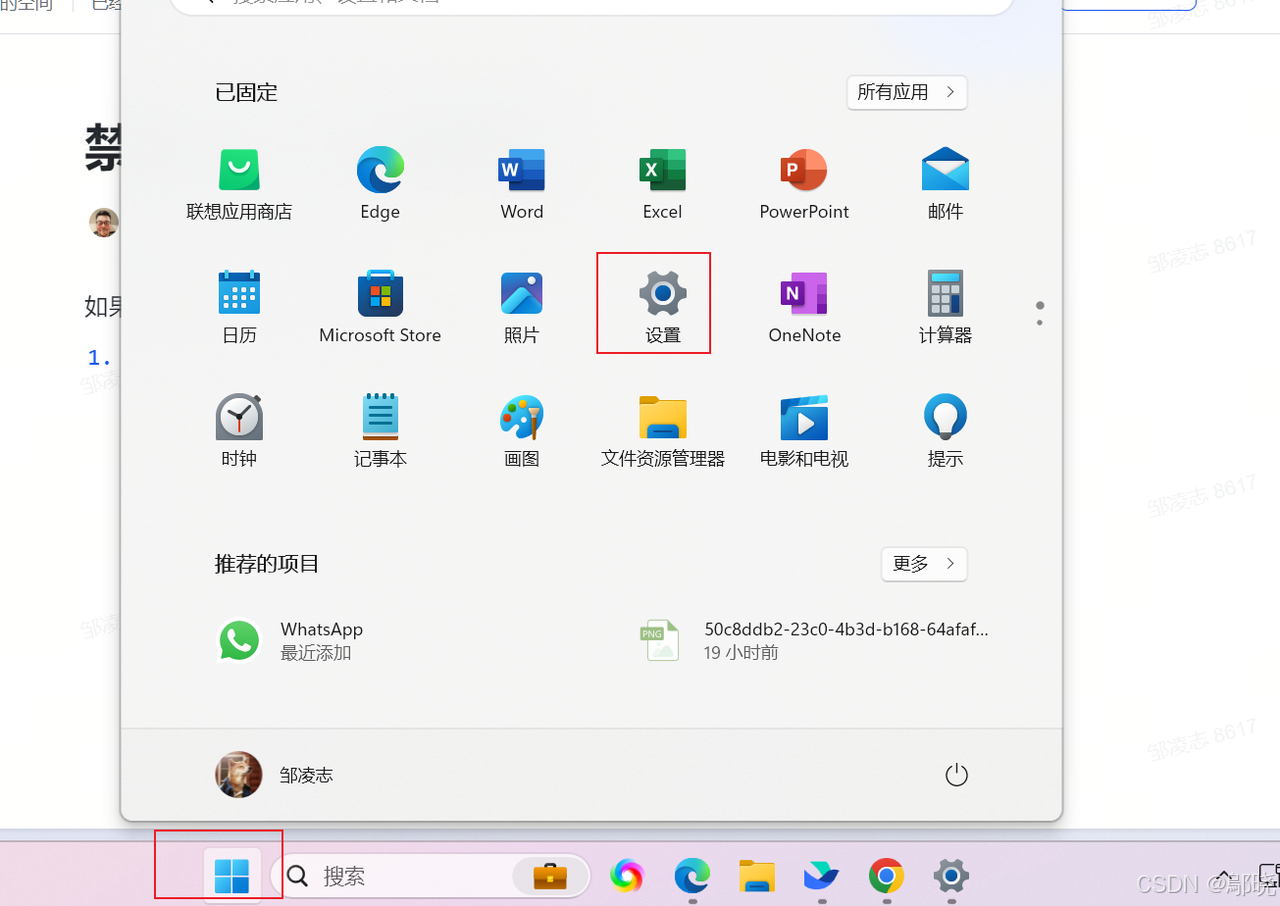Launch OneNote from pinned apps
The image size is (1280, 906).
pyautogui.click(x=804, y=308)
